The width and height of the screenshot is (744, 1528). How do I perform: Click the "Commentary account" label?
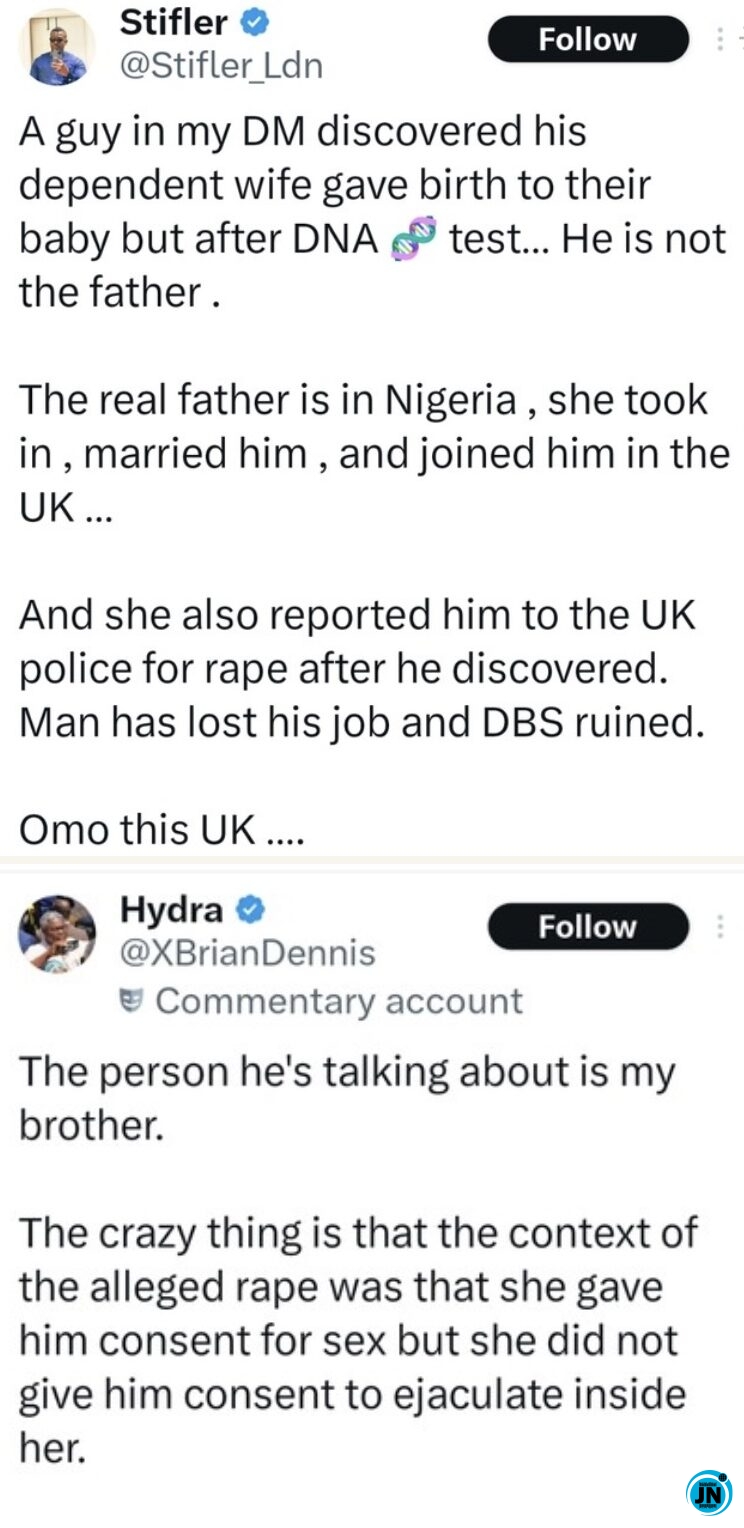coord(338,1000)
